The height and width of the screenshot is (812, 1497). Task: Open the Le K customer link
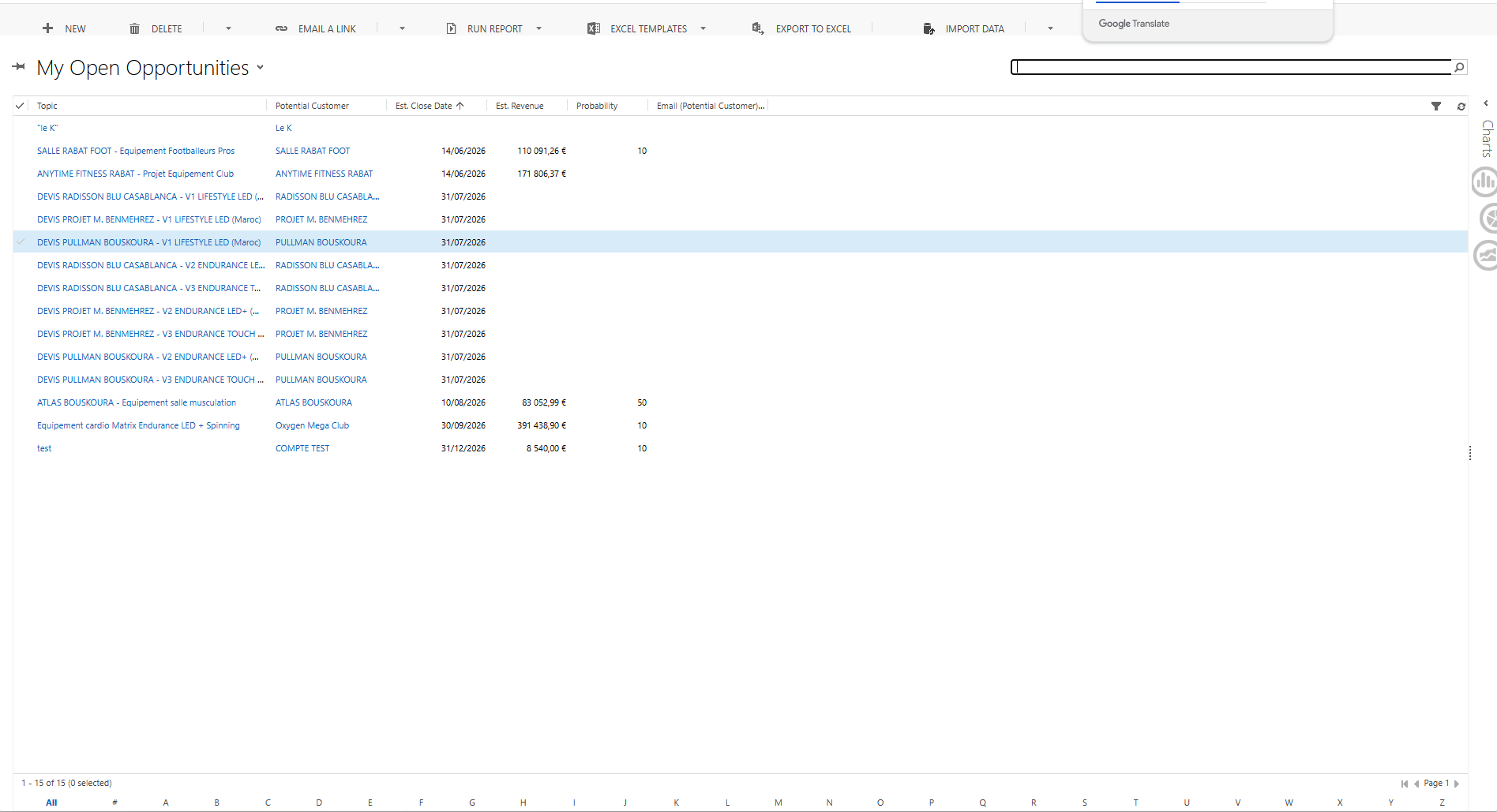click(x=283, y=128)
